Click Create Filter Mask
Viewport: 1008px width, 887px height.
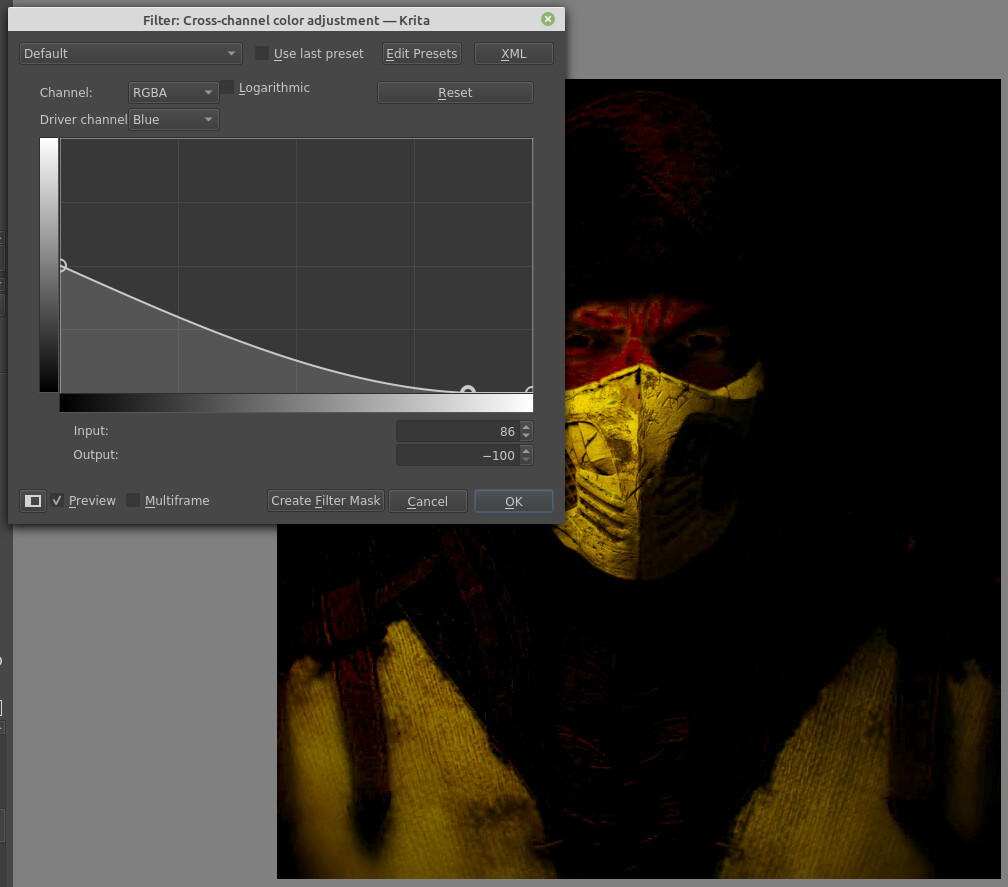(x=326, y=501)
